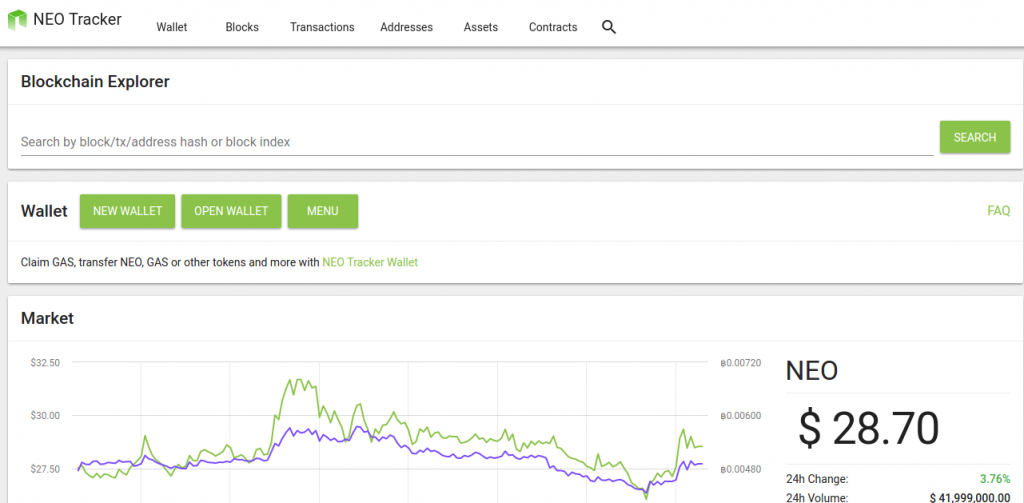Click the OPEN WALLET button

[231, 211]
